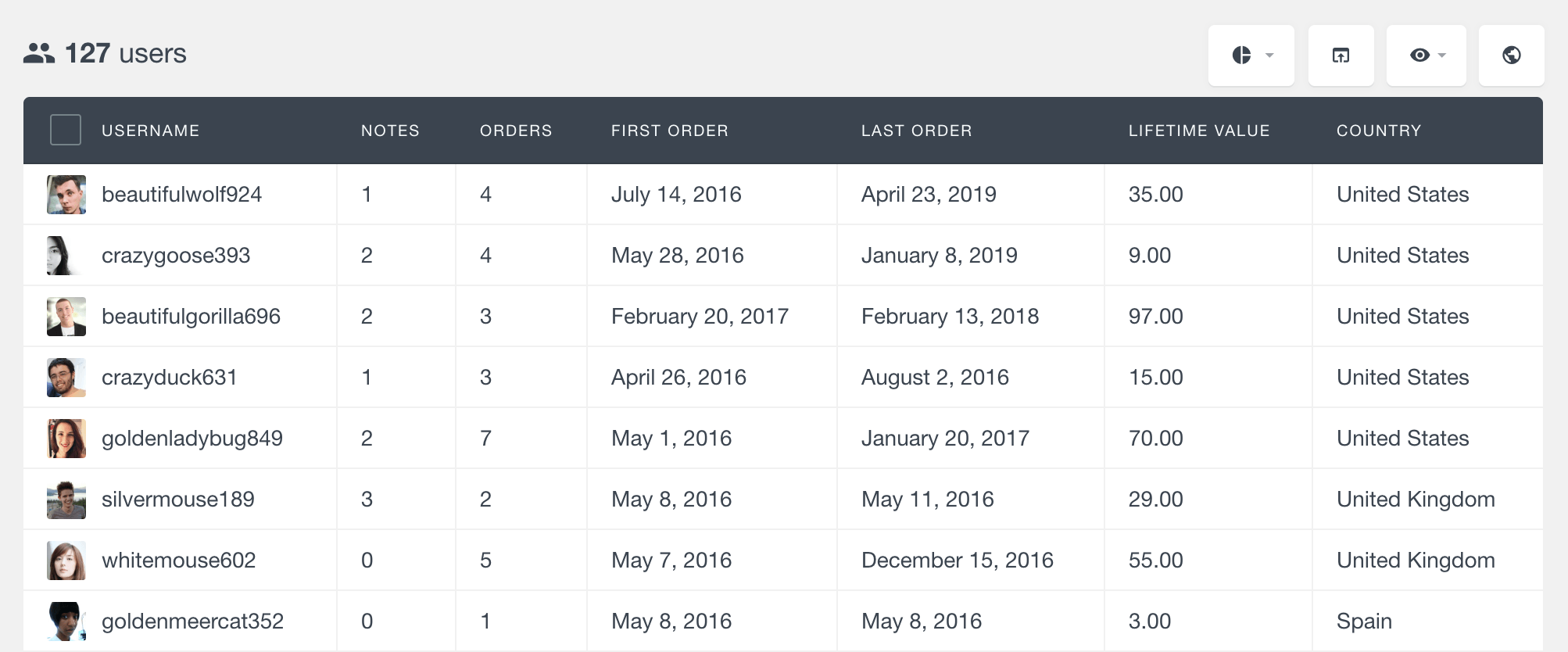The height and width of the screenshot is (652, 1568).
Task: Click crazygoose393's avatar picture
Action: [66, 256]
